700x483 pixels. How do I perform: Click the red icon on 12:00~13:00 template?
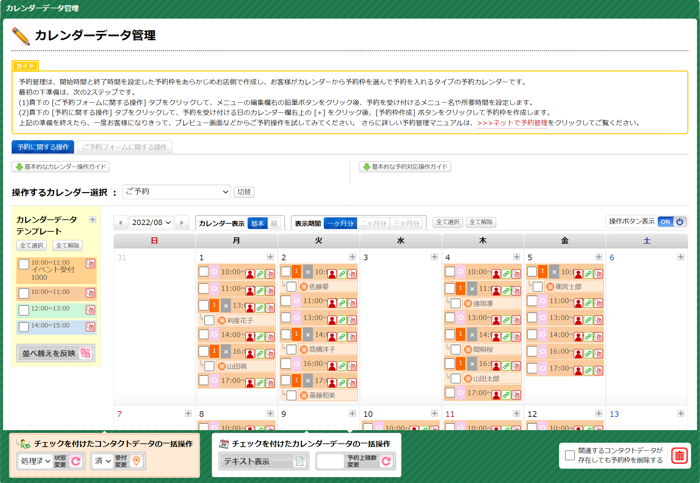(90, 310)
